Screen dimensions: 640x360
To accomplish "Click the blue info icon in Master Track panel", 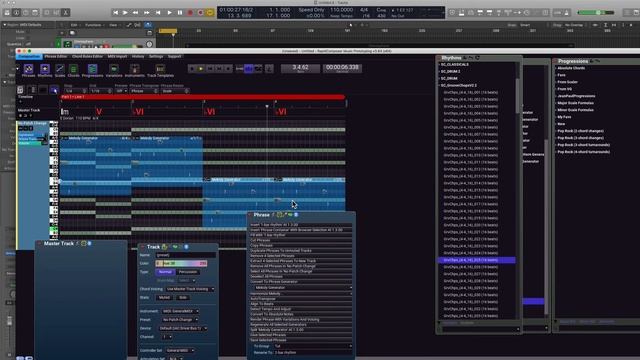I will tap(89, 243).
